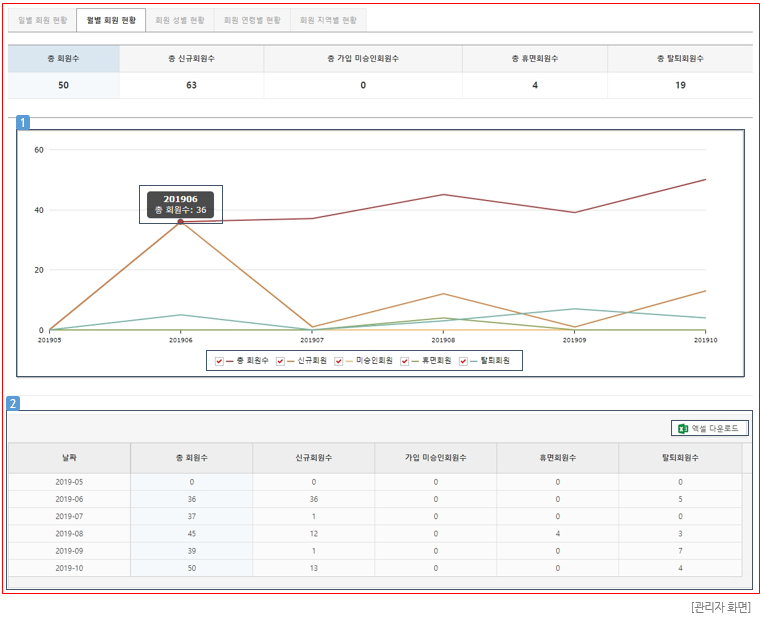Click the 총 휴면회원수 summary header
The width and height of the screenshot is (763, 618).
coord(535,58)
